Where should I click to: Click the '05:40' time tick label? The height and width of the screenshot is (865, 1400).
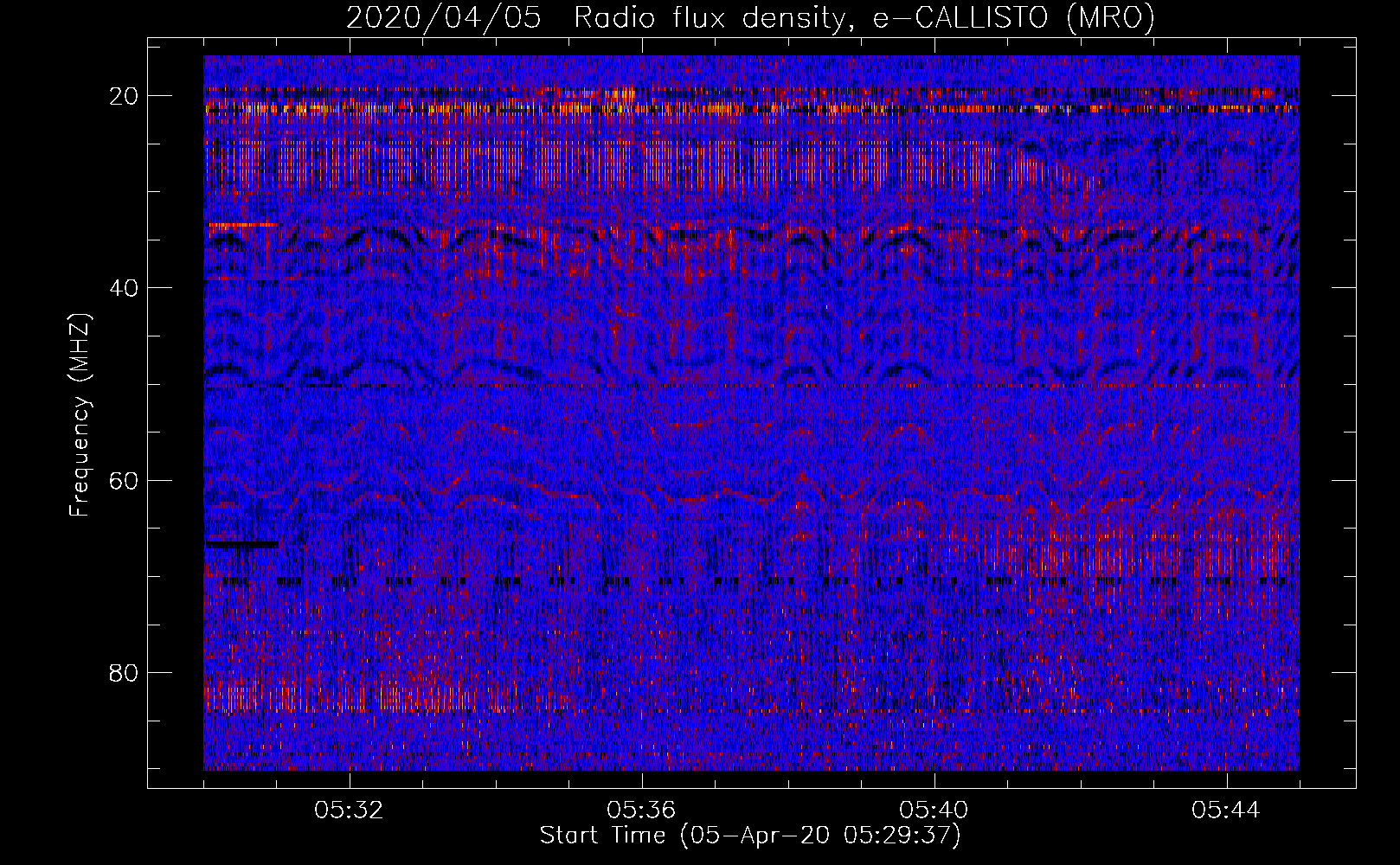pos(934,811)
